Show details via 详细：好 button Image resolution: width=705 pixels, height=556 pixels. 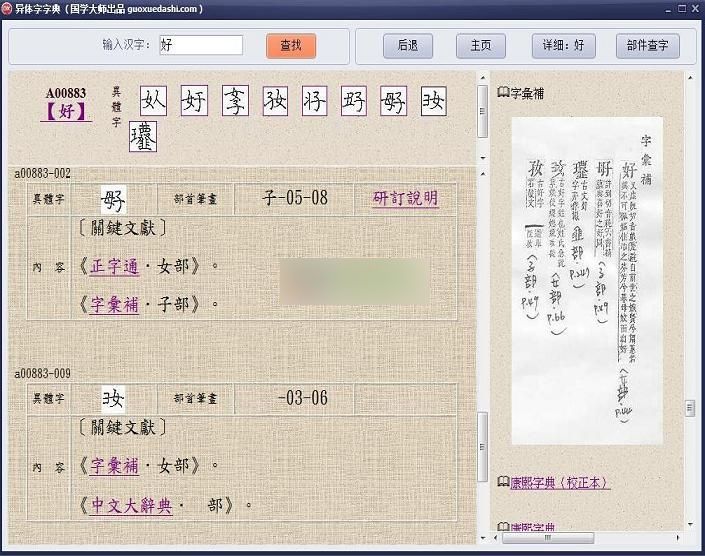564,46
